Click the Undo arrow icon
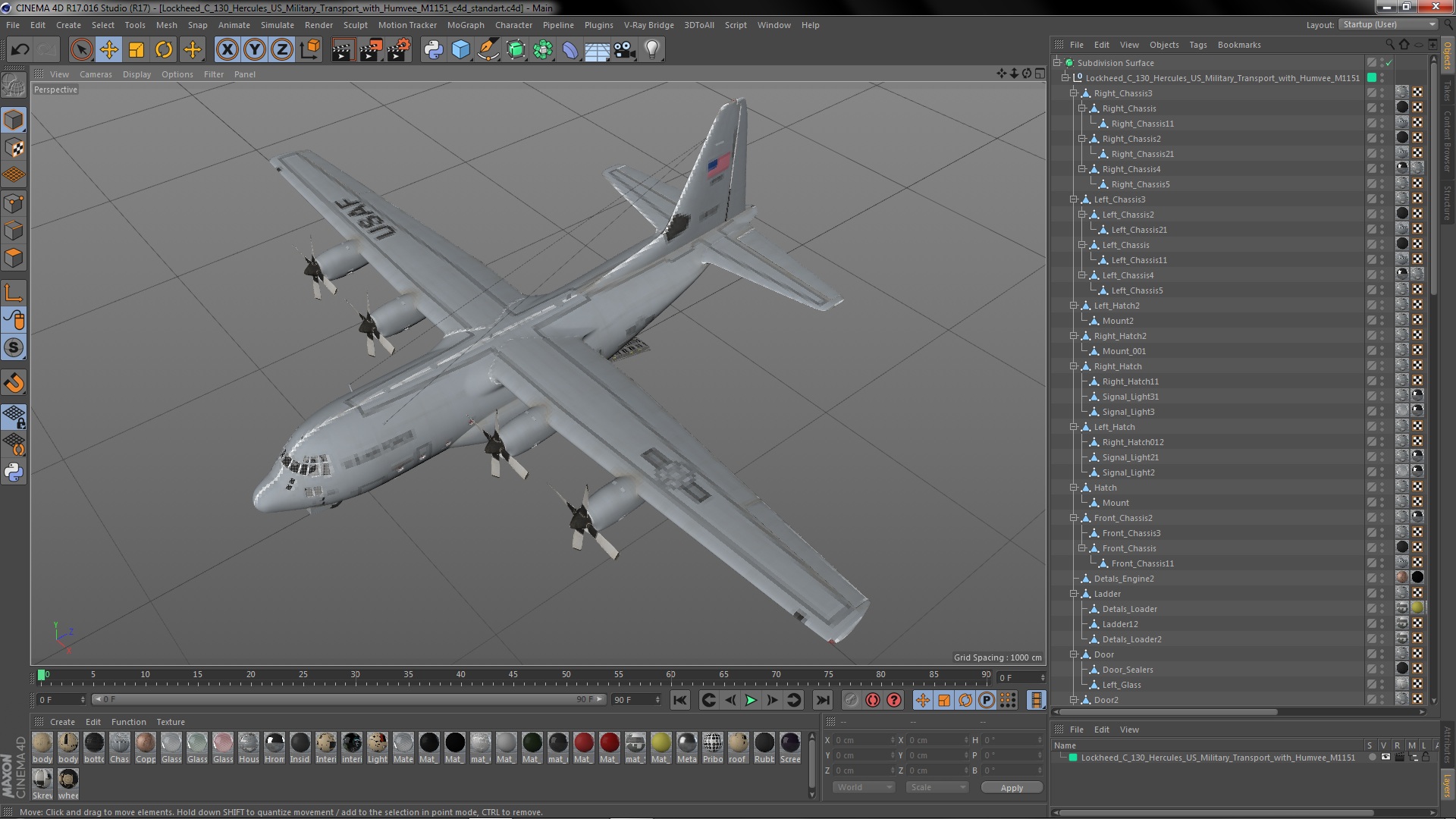 pyautogui.click(x=20, y=50)
